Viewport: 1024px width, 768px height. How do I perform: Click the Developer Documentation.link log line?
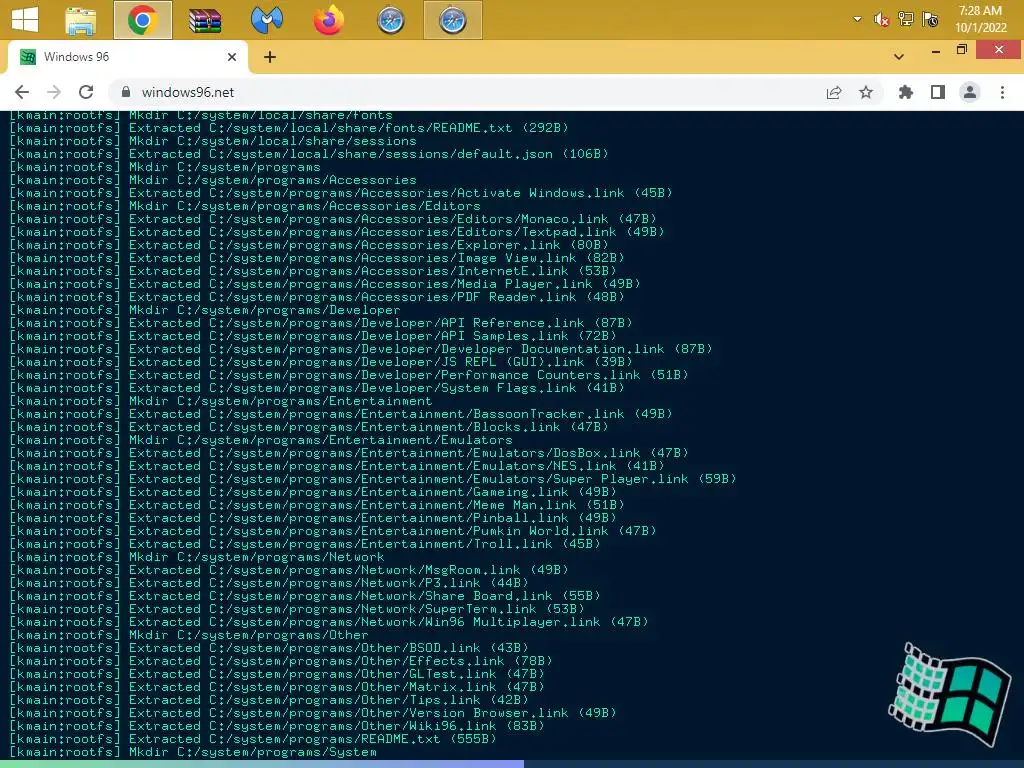[x=361, y=349]
